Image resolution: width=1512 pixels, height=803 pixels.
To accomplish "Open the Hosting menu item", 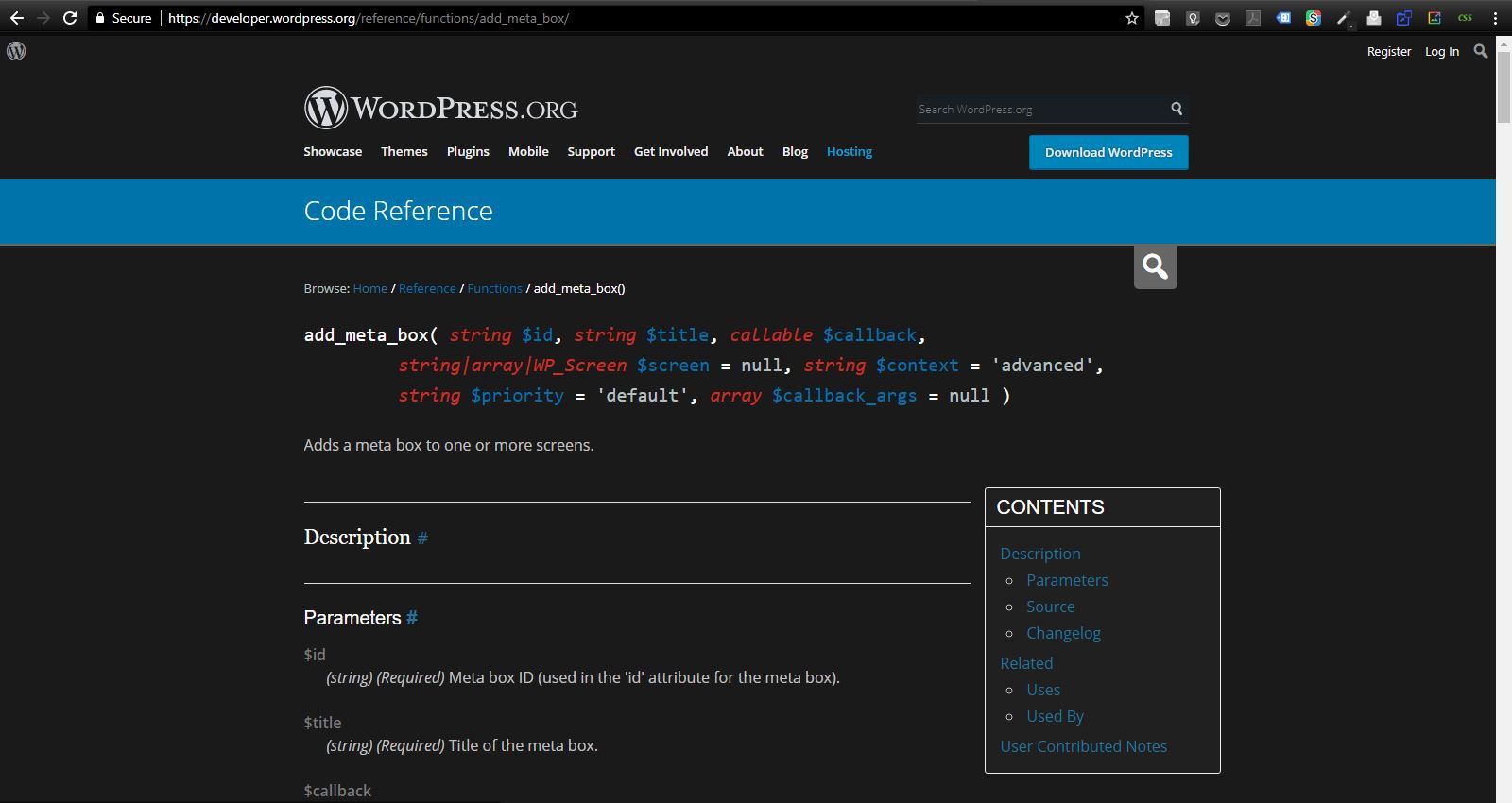I will click(x=850, y=151).
